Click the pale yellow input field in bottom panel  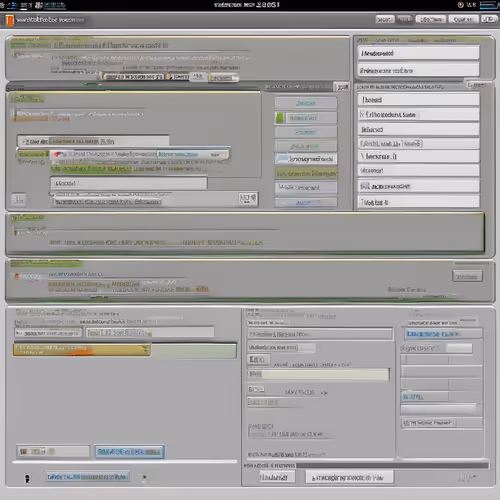[x=318, y=374]
